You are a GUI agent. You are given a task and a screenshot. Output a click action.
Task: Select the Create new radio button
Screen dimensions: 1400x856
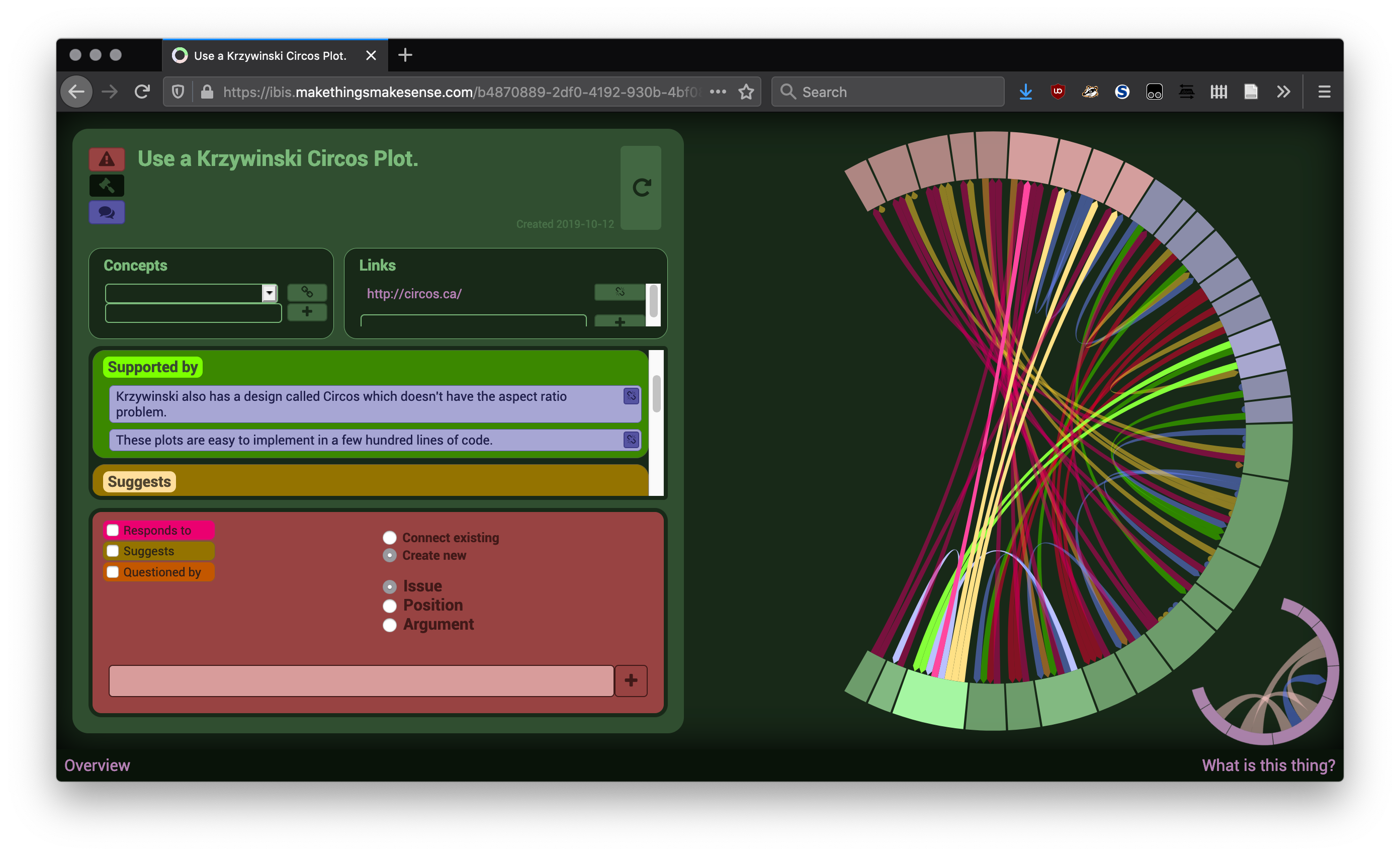pos(390,555)
